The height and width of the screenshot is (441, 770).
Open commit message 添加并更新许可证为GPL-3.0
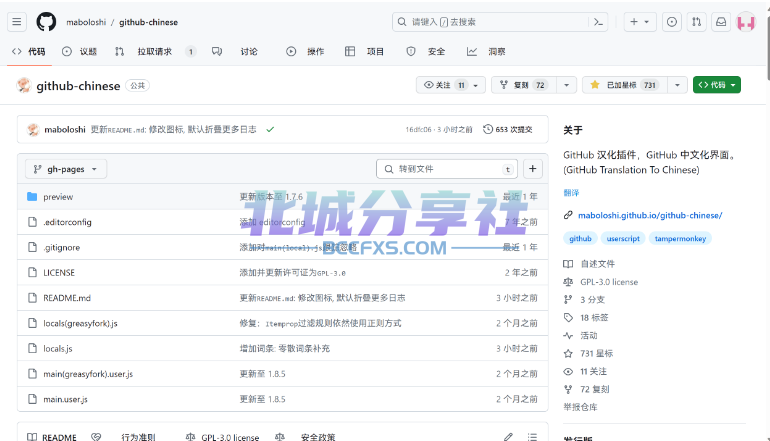coord(293,273)
